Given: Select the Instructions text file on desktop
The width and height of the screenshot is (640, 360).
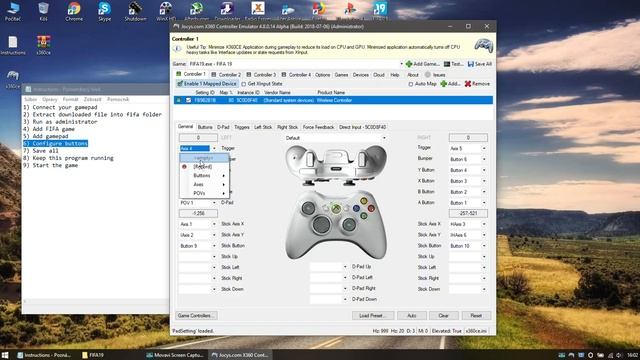Looking at the screenshot, I should (13, 45).
